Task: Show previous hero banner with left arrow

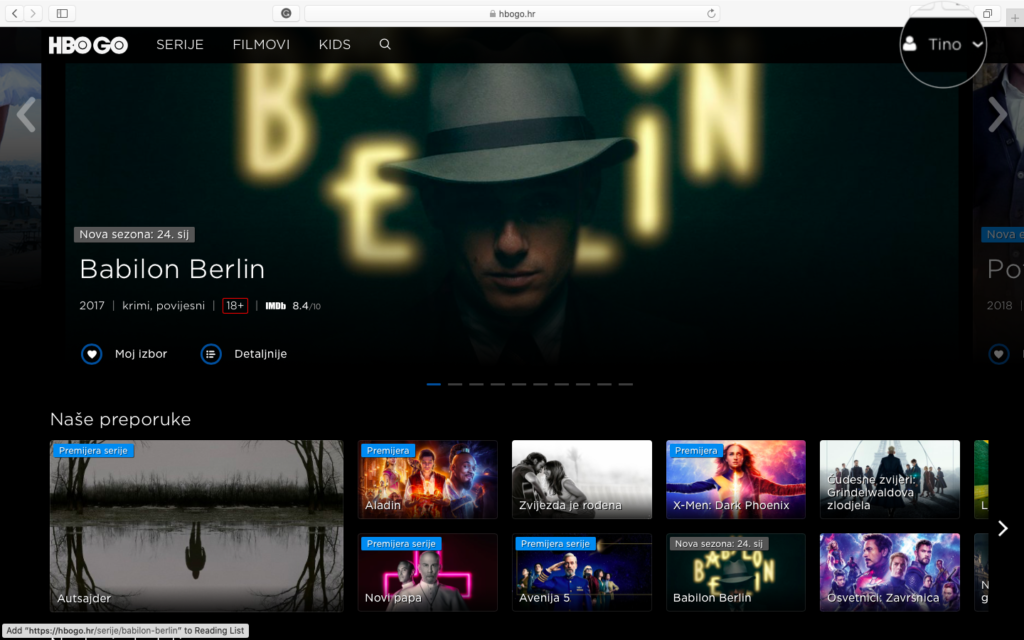Action: (x=26, y=115)
